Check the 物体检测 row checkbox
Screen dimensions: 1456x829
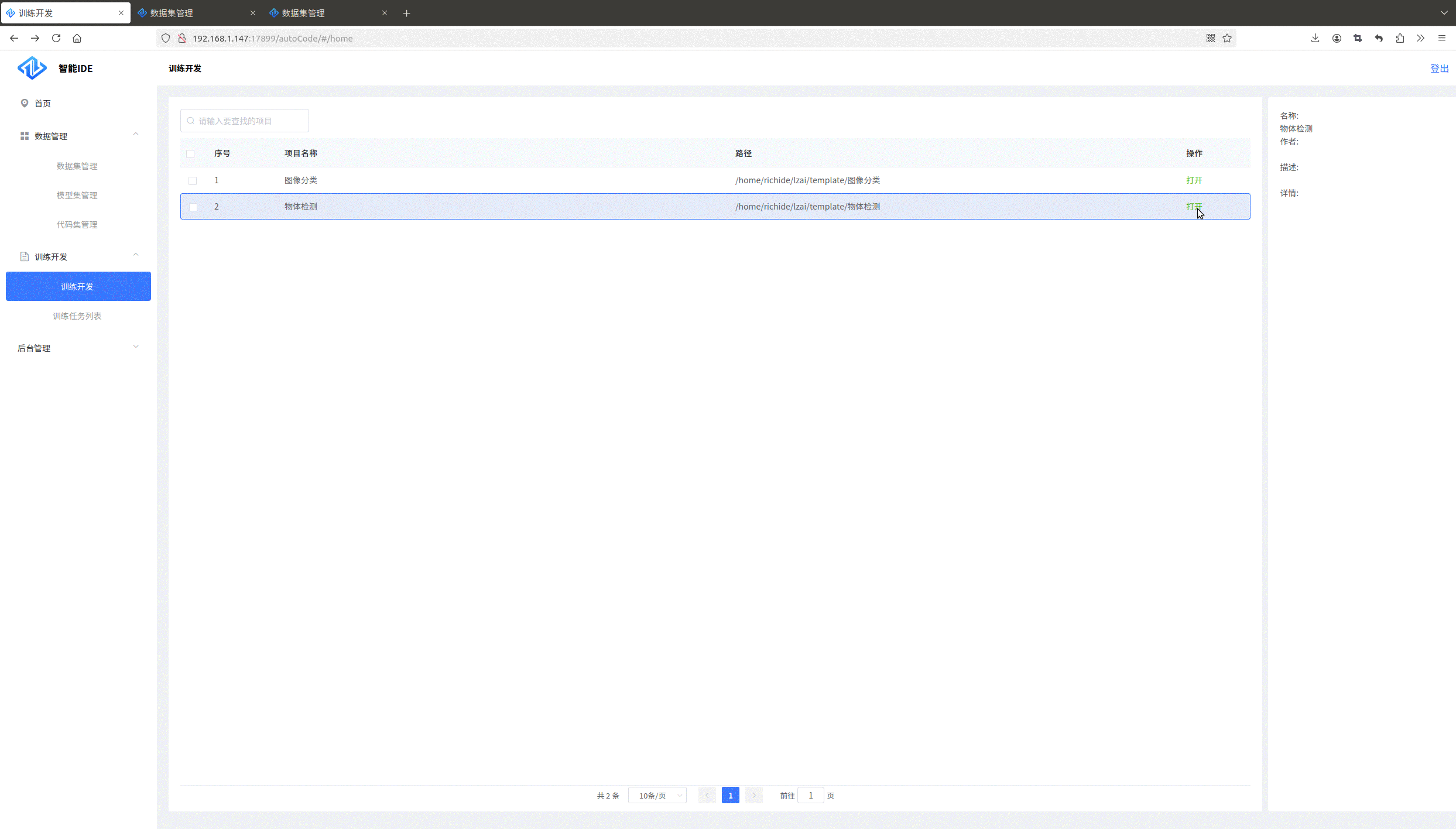[x=193, y=207]
